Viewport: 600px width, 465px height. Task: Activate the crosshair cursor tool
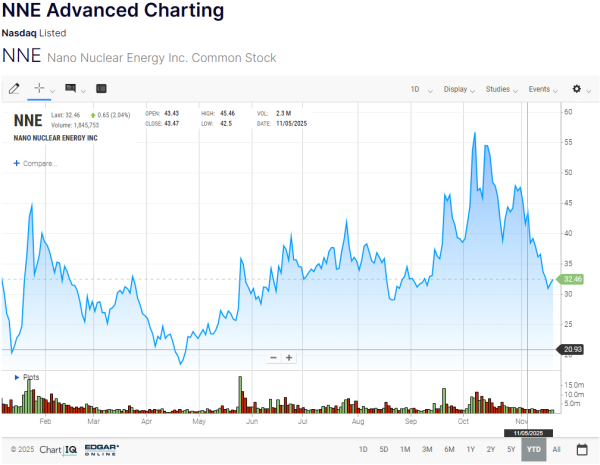41,89
